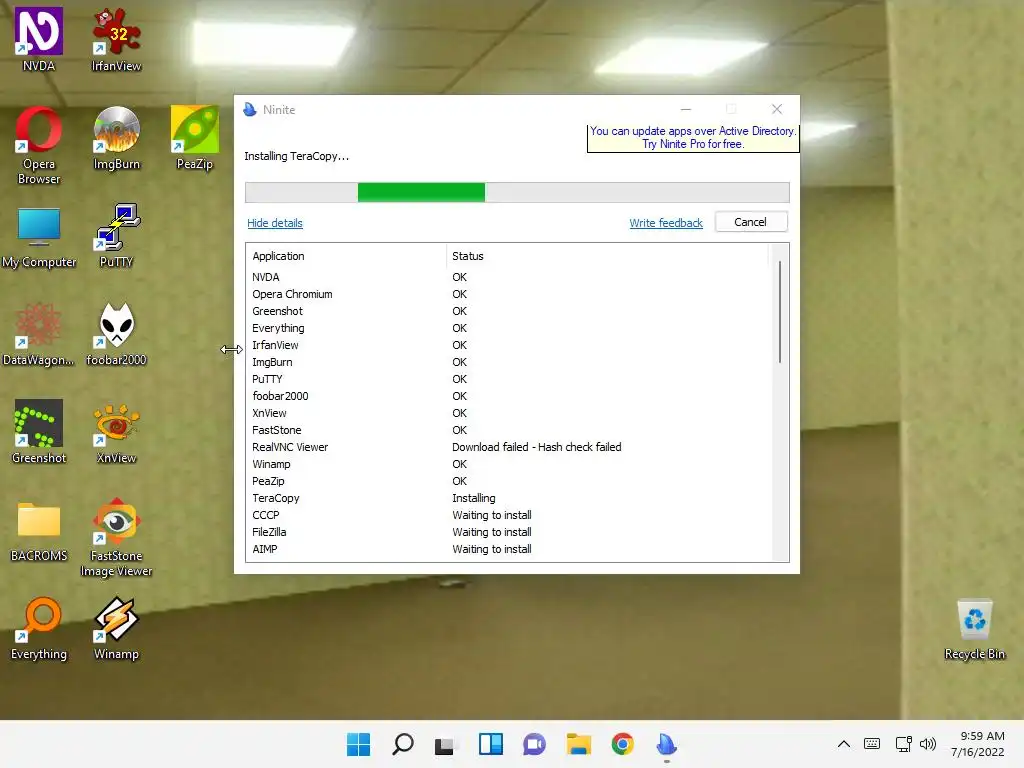Screen dimensions: 1024x768
Task: Select the CCCP list row
Action: [x=509, y=515]
